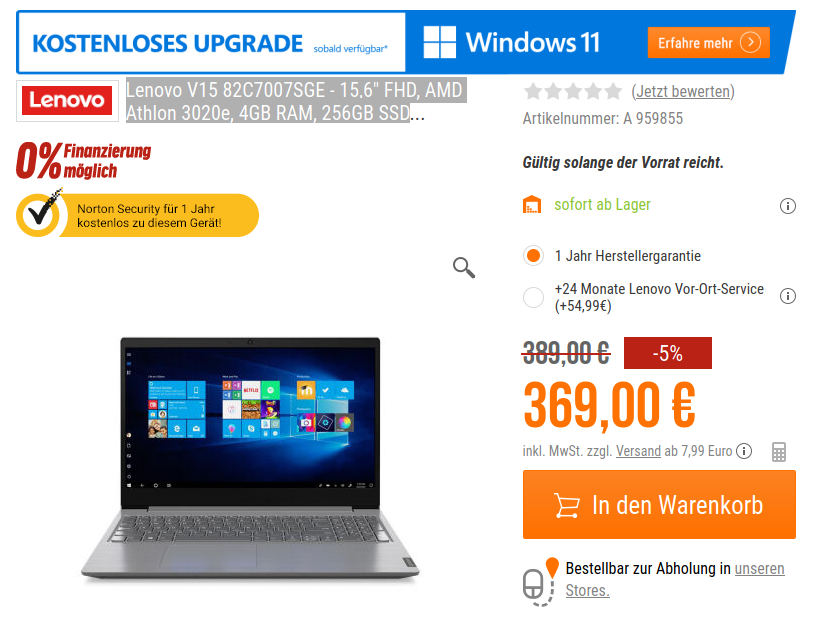The image size is (830, 620).
Task: Click the Lenovo V15 laptop product image
Action: (x=250, y=459)
